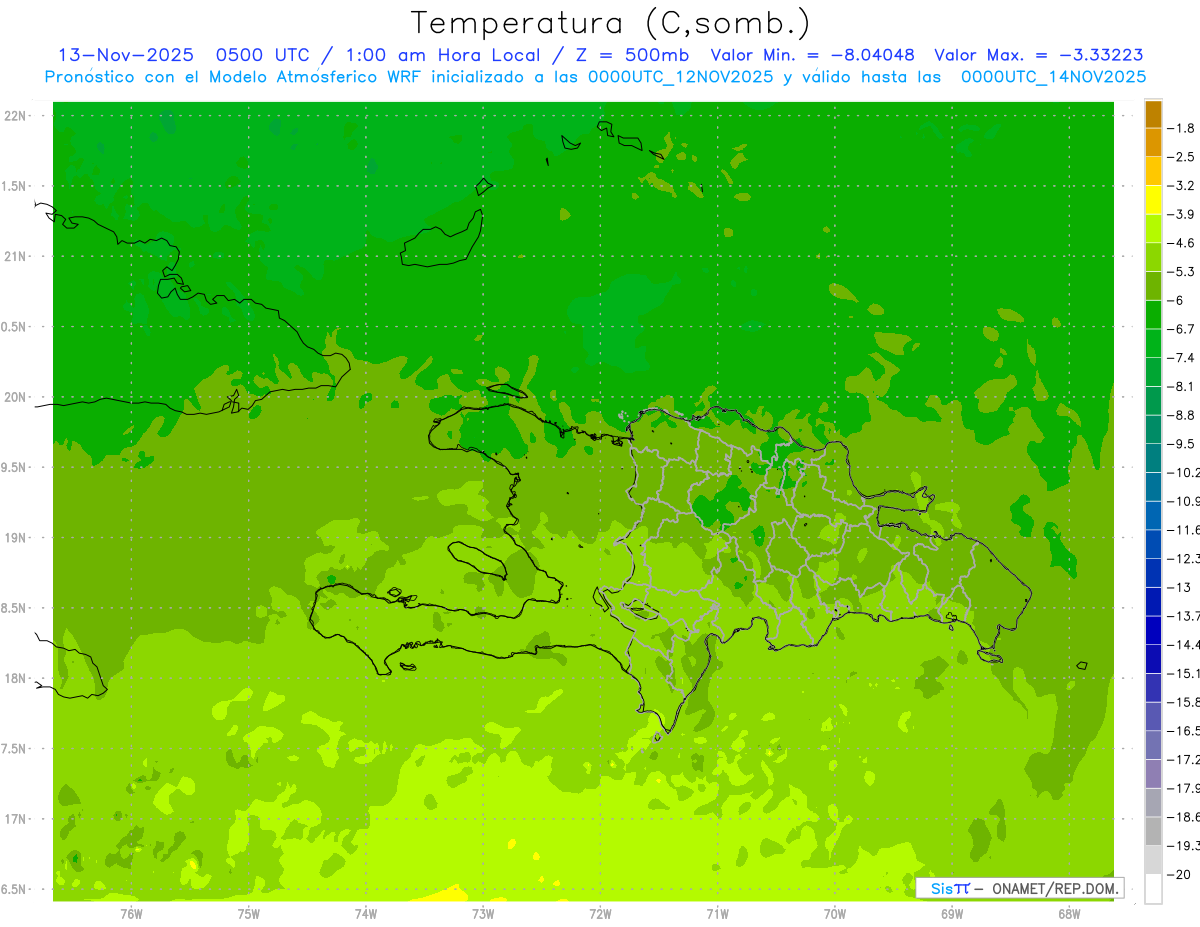This screenshot has width=1200, height=927.
Task: Click the "ONAMET/REP.DOM." credit label
Action: 1055,888
